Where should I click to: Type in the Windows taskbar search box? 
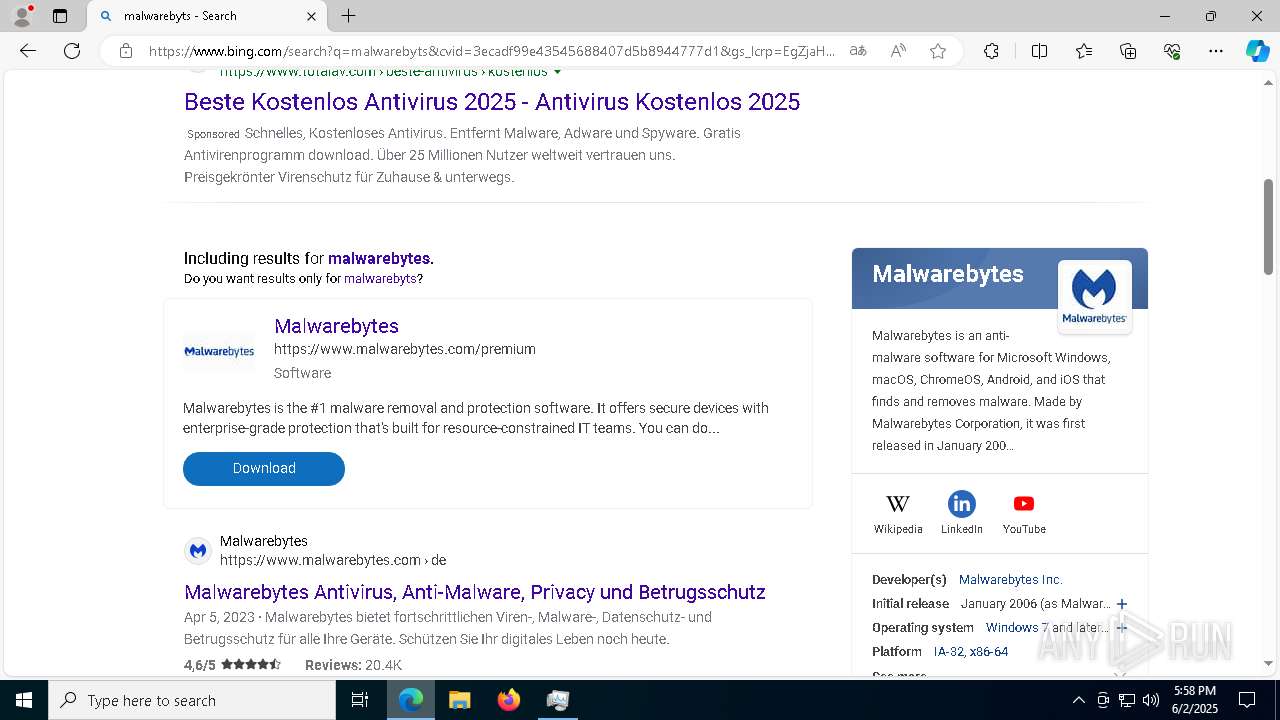click(x=192, y=700)
